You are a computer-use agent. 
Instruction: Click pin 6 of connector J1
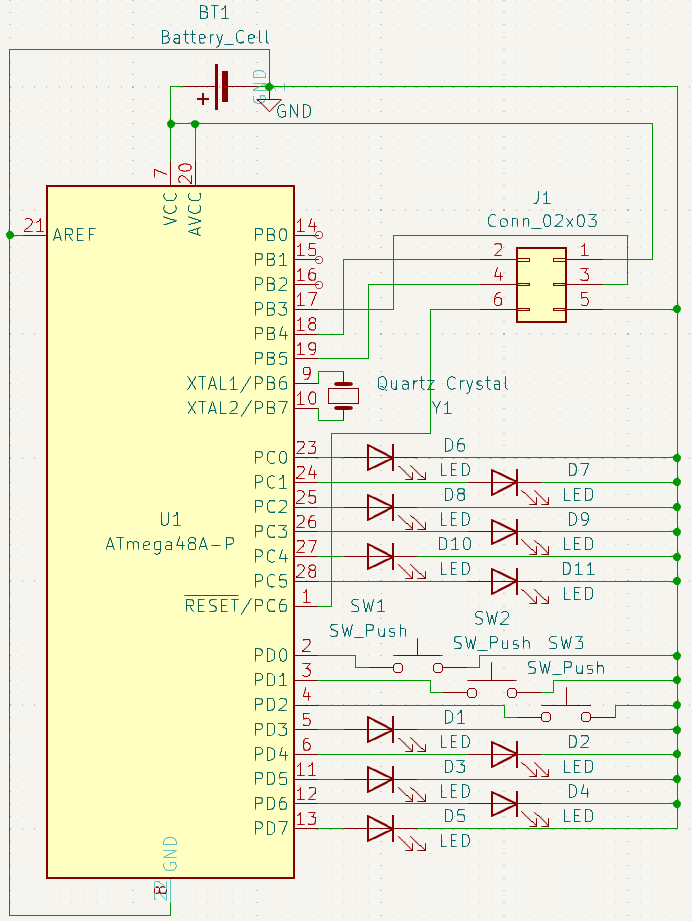click(498, 300)
